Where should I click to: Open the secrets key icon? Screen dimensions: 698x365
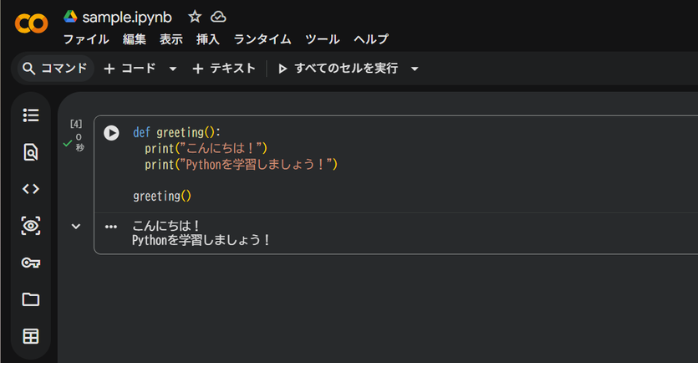coord(31,263)
